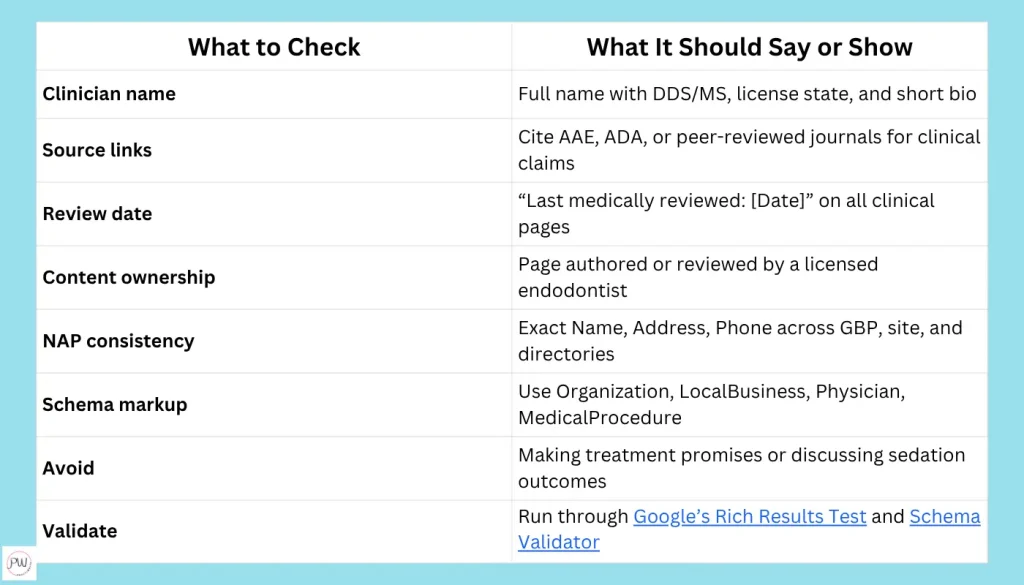
Task: Click 'What It Should Say or Show' header
Action: (749, 47)
